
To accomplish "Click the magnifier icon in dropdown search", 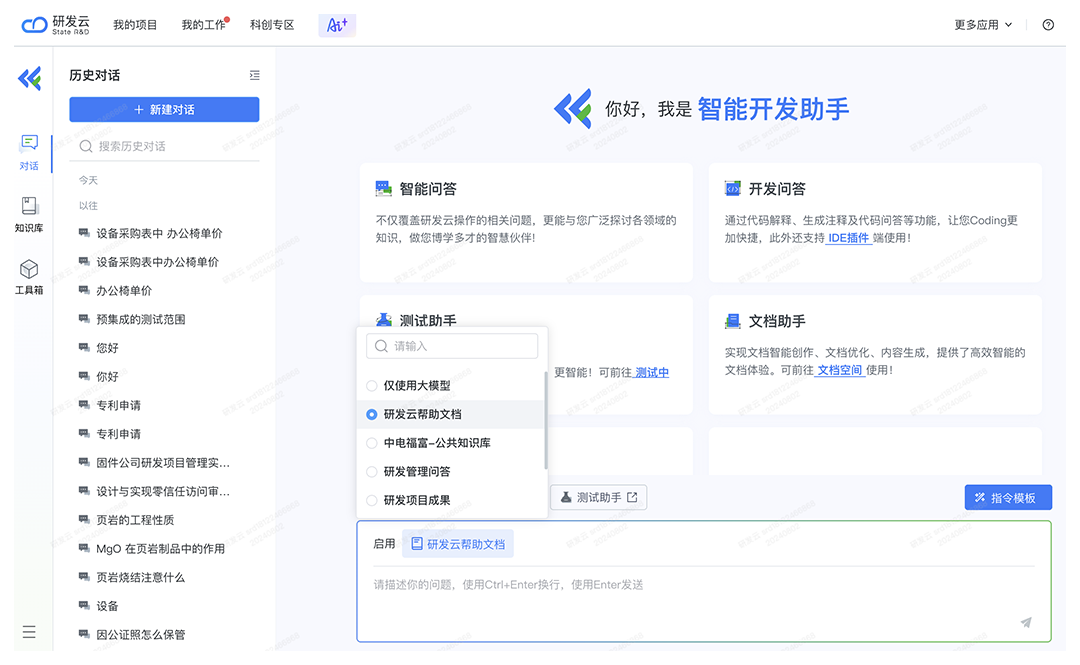I will (x=381, y=346).
